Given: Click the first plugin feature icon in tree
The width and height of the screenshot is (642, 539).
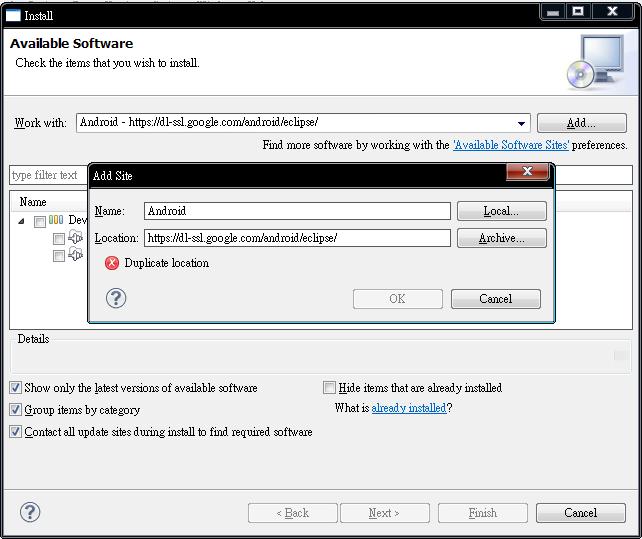Looking at the screenshot, I should 75,237.
